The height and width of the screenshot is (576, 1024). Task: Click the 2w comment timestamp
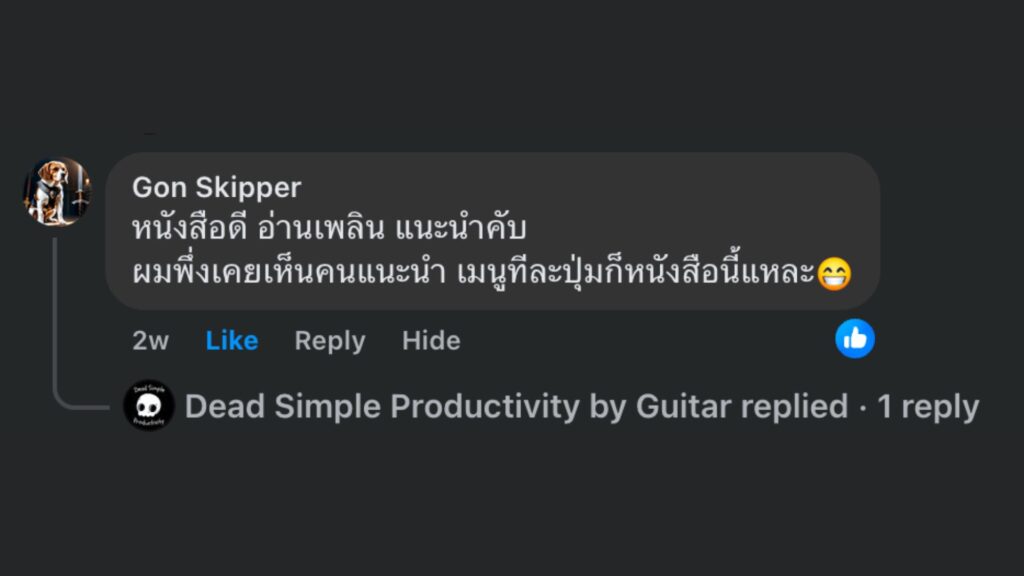coord(150,341)
